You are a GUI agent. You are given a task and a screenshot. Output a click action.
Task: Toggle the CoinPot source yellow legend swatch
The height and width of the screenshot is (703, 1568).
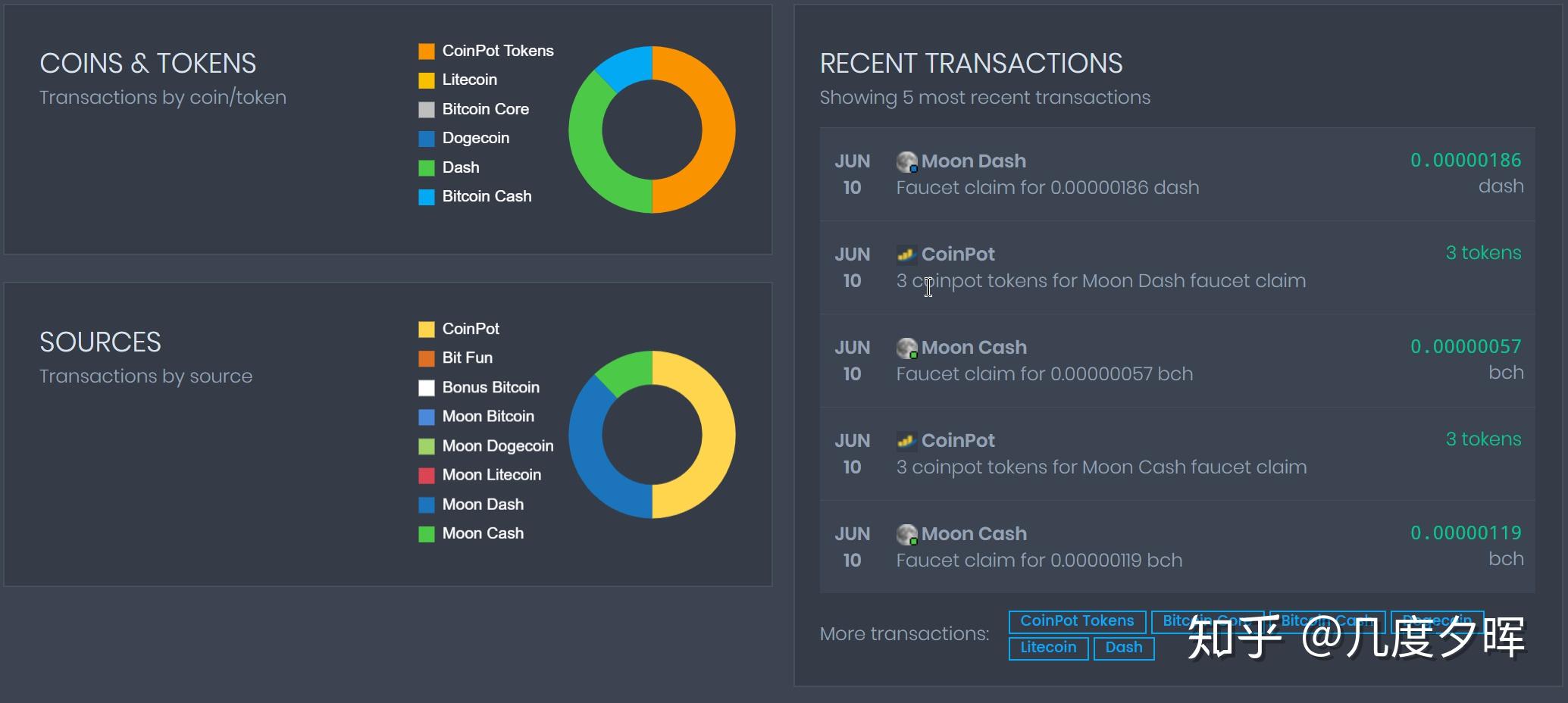click(427, 329)
